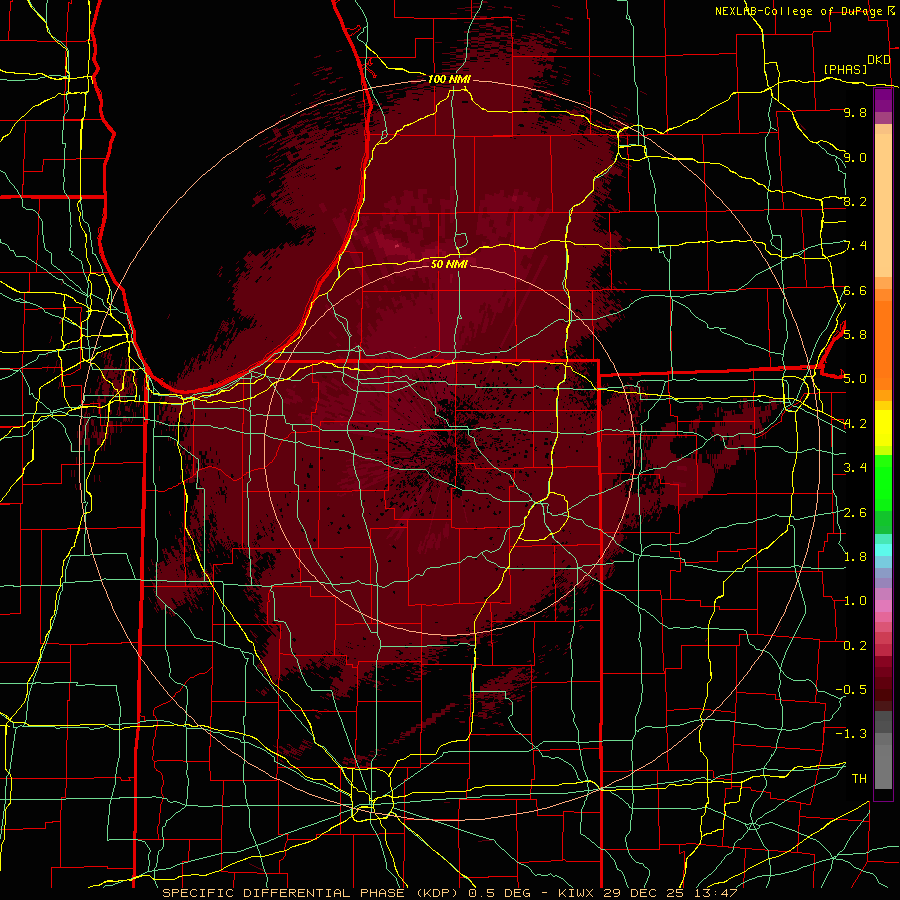Click the 5.0 value on the color scale
The width and height of the screenshot is (900, 900).
[855, 379]
